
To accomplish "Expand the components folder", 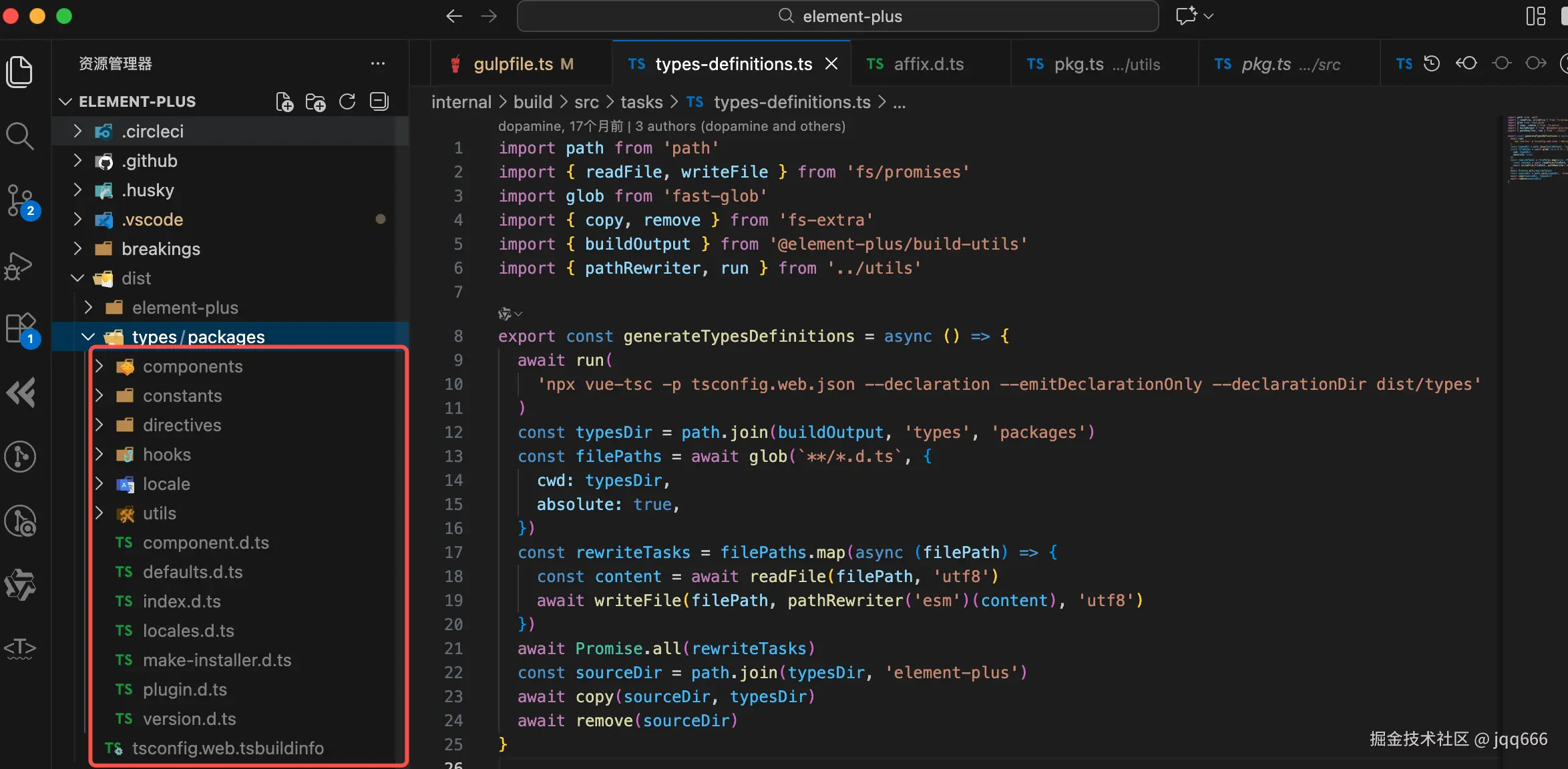I will tap(192, 366).
